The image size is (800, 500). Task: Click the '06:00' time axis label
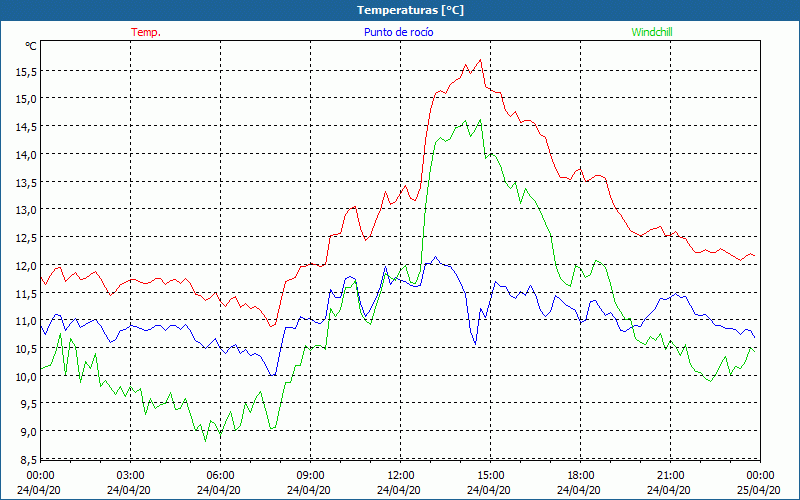tap(221, 476)
